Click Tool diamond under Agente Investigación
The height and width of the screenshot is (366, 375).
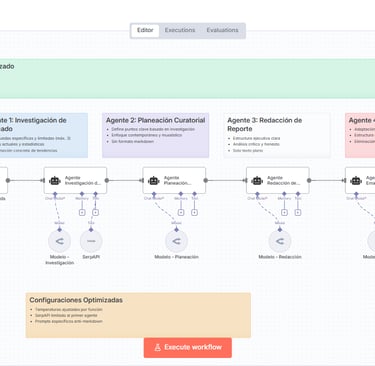95,194
